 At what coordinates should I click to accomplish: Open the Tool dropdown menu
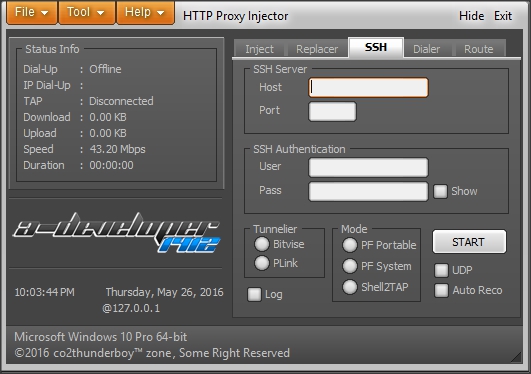pyautogui.click(x=87, y=13)
